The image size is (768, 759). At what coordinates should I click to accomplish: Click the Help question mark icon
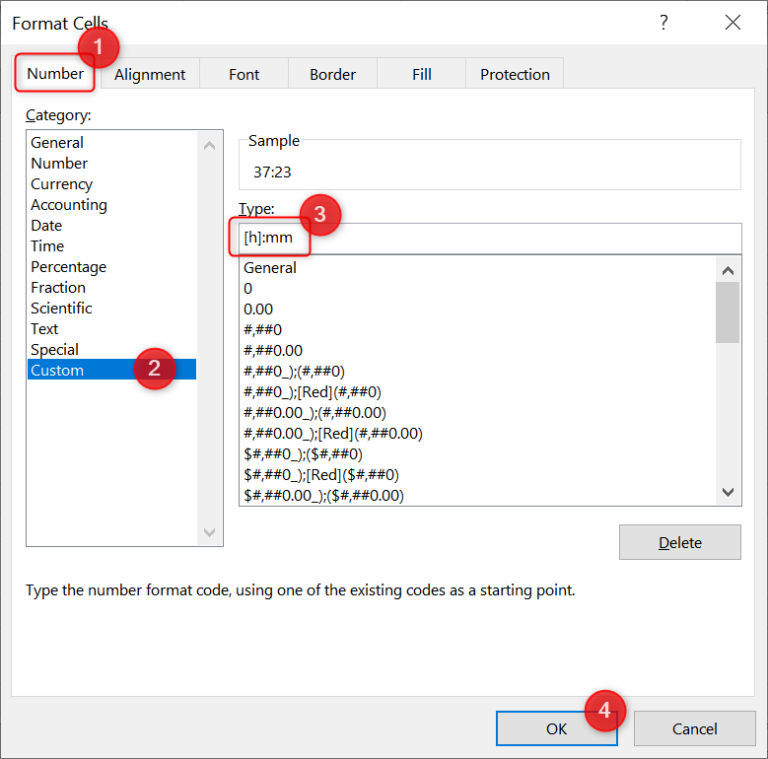[663, 23]
